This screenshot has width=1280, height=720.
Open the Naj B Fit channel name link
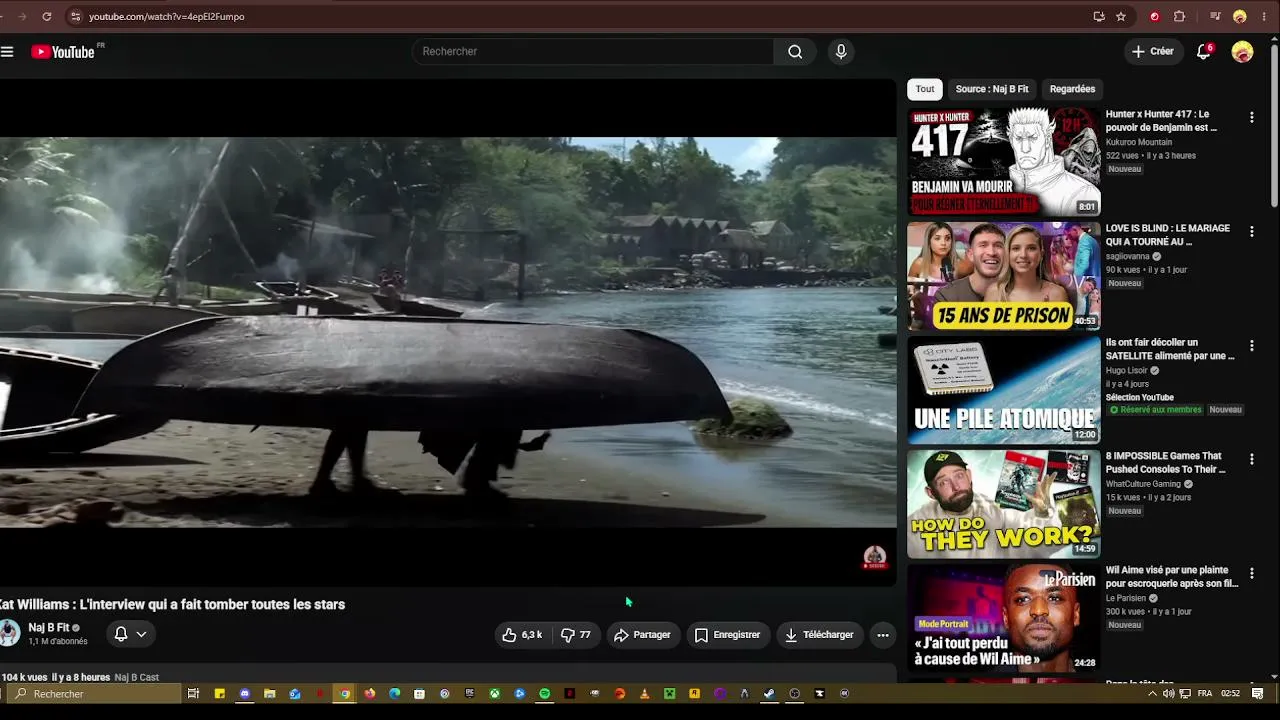(49, 628)
